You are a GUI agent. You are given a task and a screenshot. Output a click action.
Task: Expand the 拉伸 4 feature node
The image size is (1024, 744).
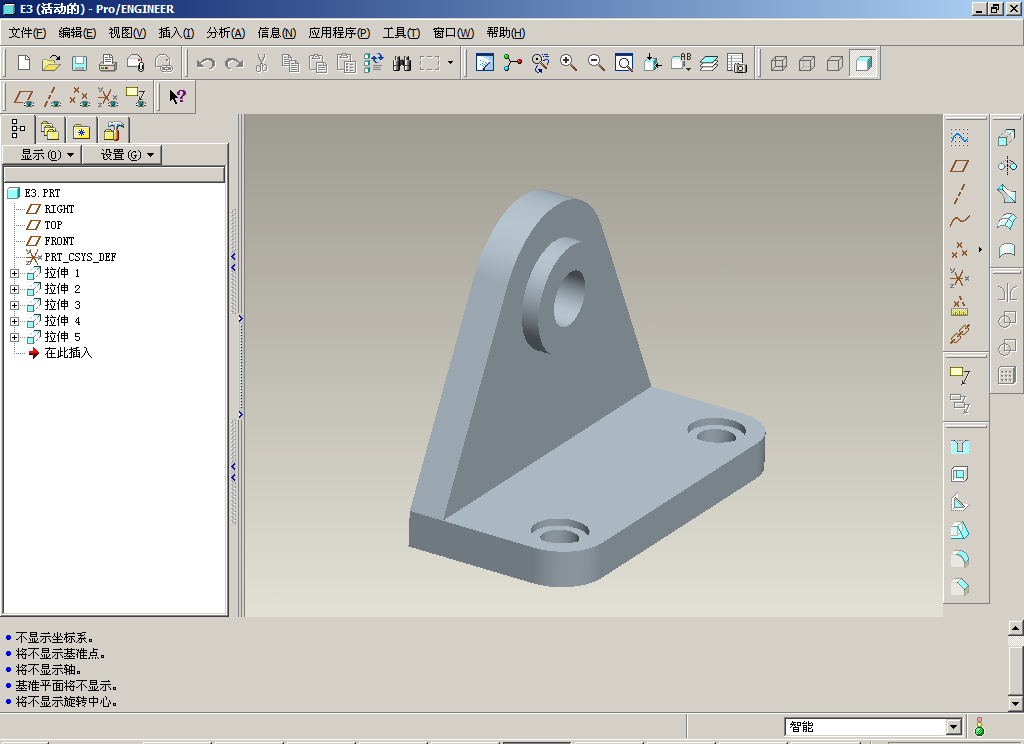(14, 321)
